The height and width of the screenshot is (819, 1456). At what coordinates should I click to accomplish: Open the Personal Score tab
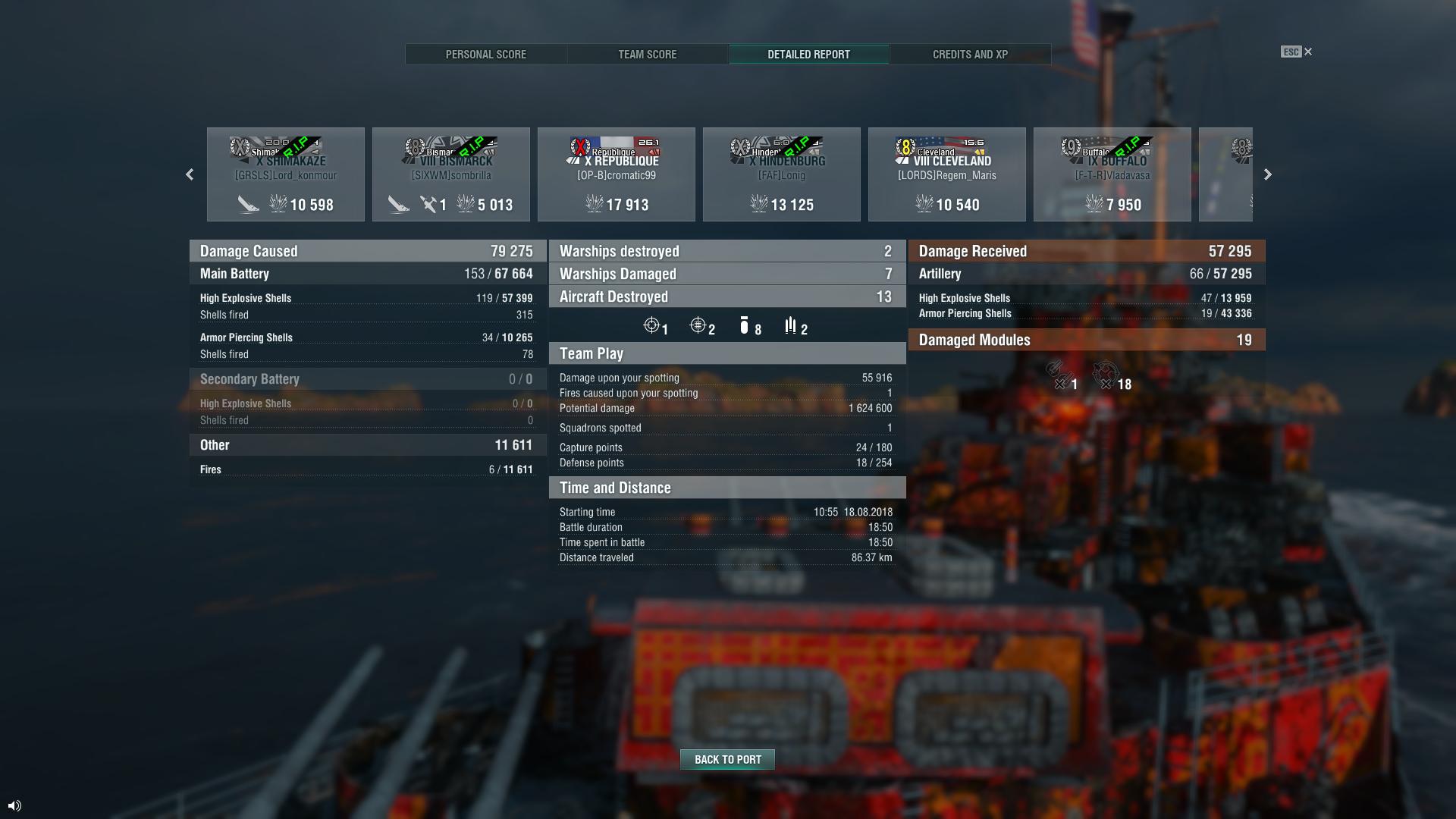(486, 55)
